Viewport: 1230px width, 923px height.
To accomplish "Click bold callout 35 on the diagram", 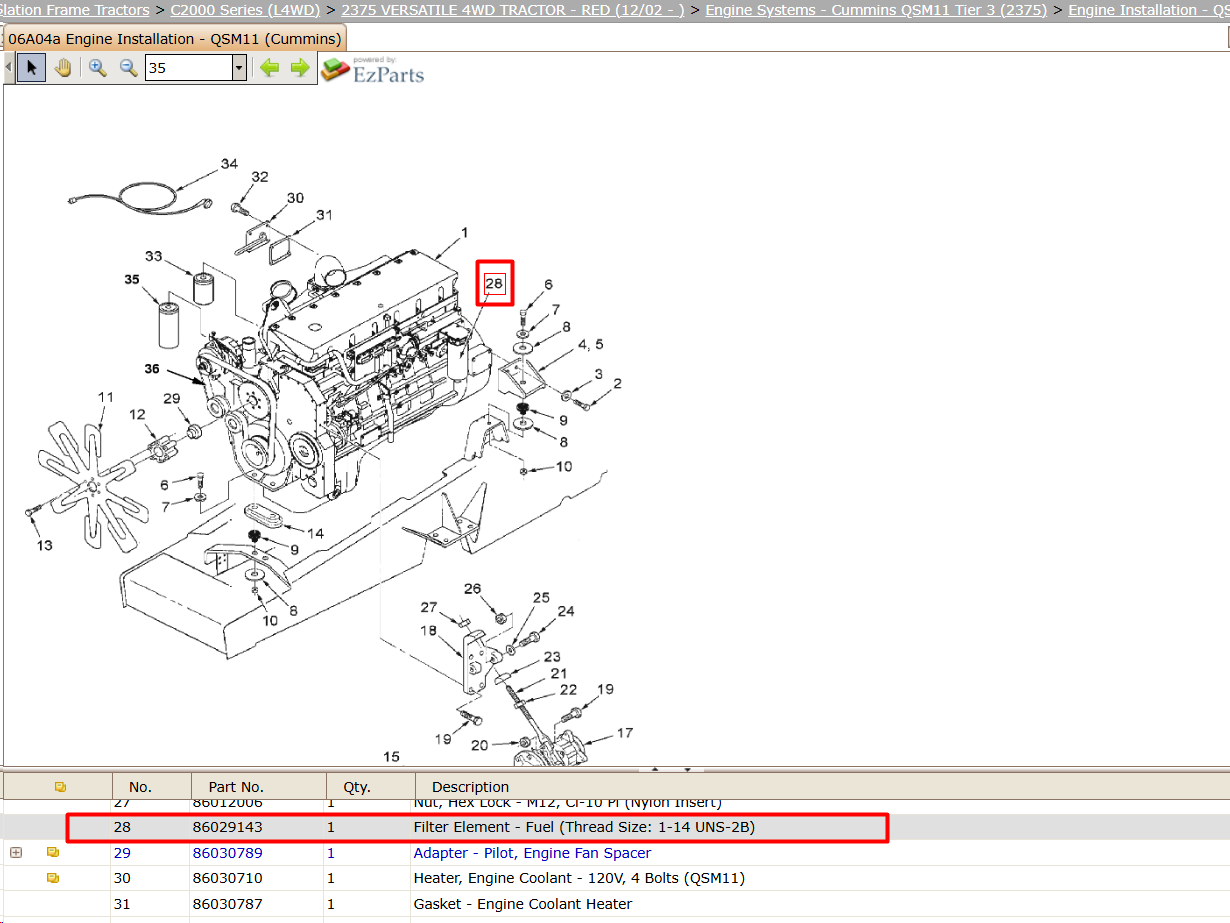I will coord(132,279).
